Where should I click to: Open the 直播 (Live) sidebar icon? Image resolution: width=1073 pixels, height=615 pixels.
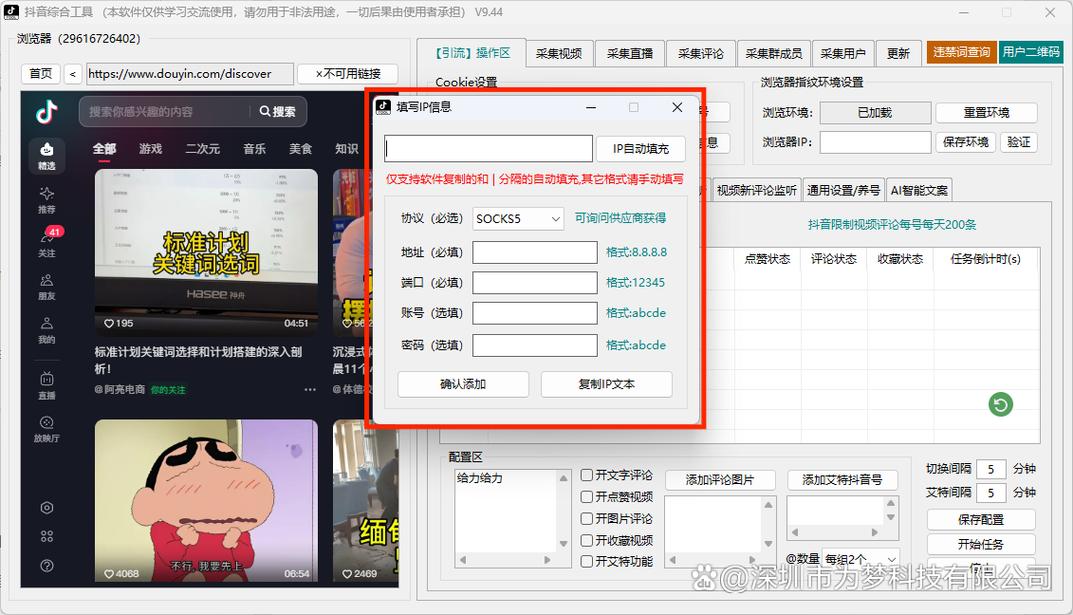[x=46, y=385]
